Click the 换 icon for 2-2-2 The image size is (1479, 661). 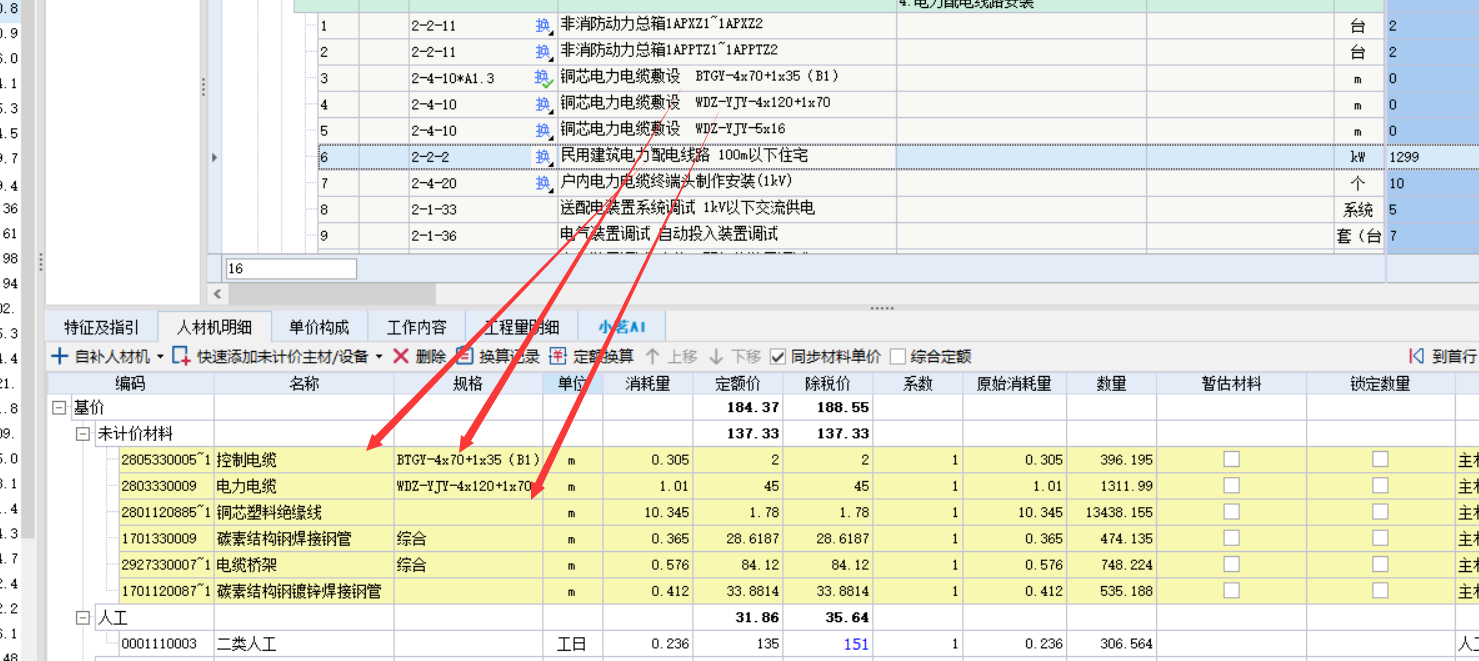(543, 157)
